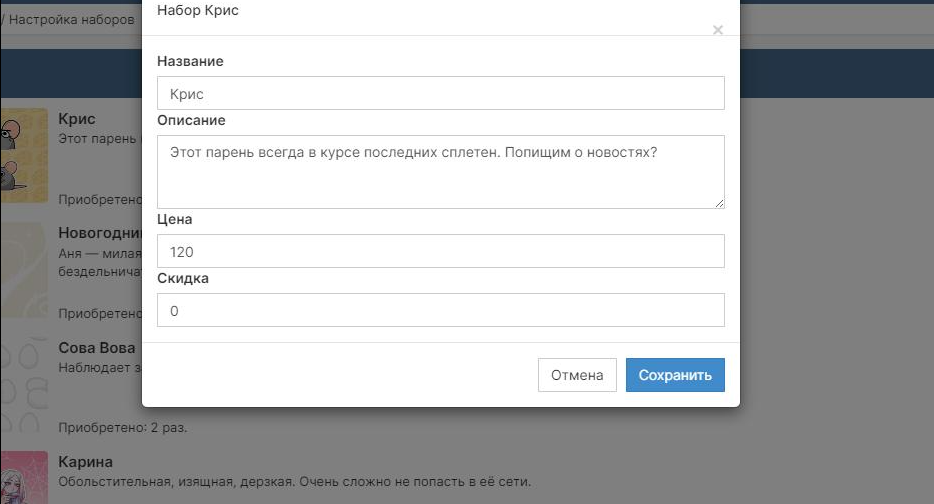934x504 pixels.
Task: Click the Крис set title in list
Action: 77,119
